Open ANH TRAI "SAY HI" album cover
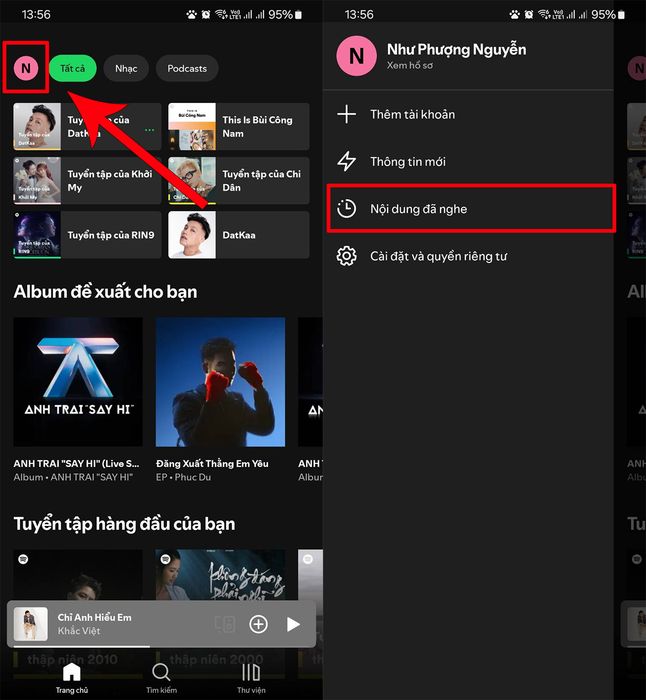The width and height of the screenshot is (646, 700). click(x=78, y=382)
